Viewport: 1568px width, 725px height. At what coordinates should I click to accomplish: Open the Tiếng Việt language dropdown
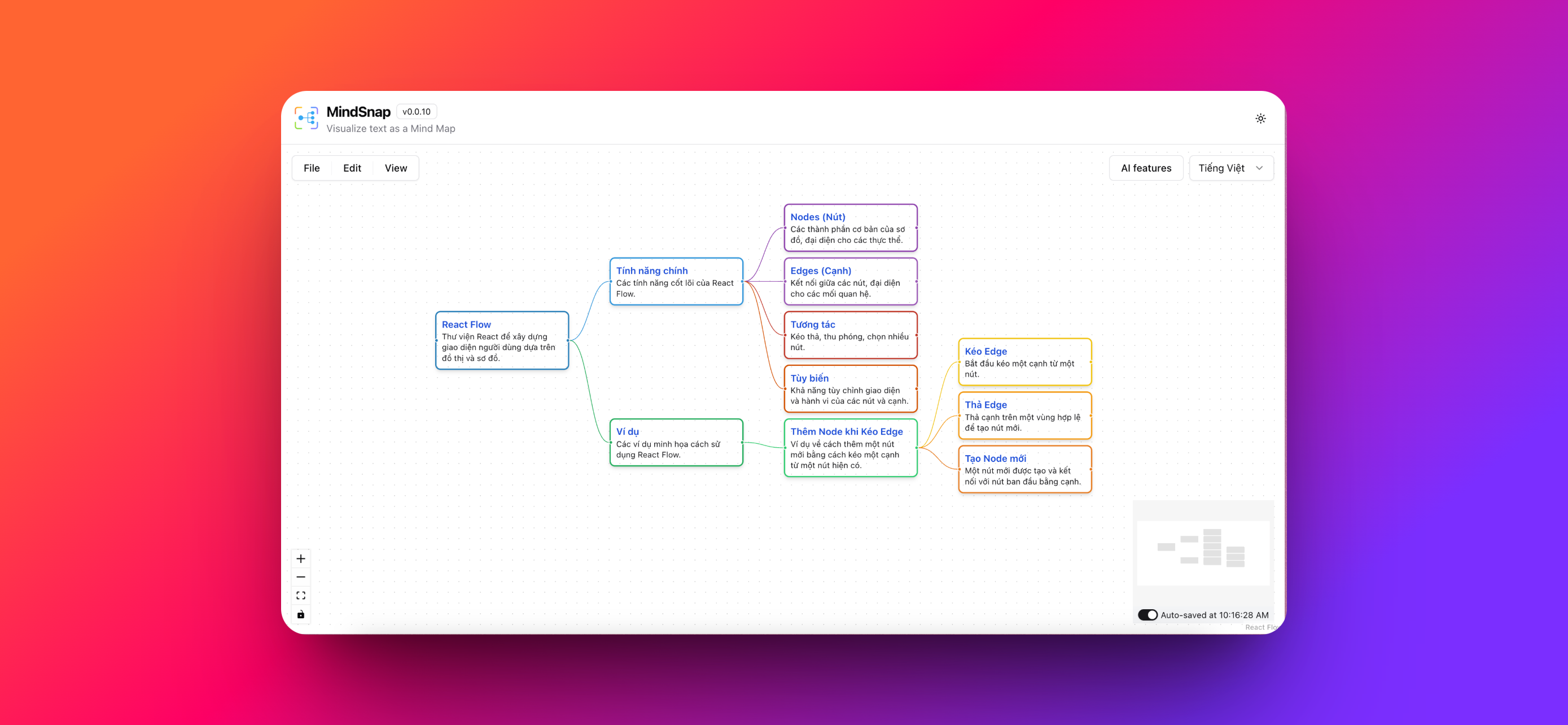coord(1231,168)
